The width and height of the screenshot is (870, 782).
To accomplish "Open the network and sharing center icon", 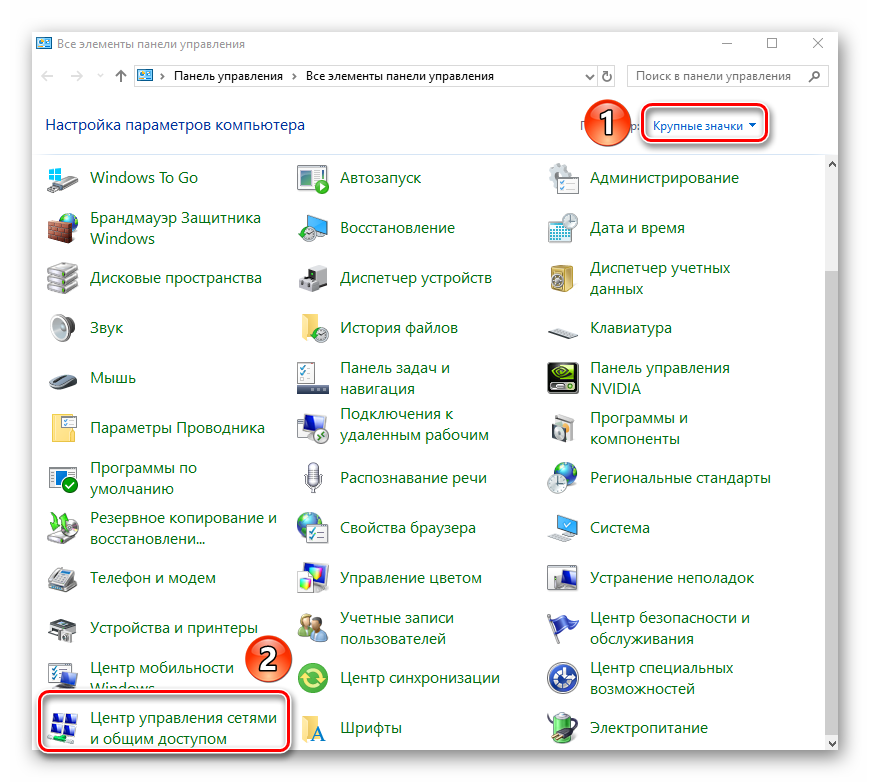I will click(62, 728).
